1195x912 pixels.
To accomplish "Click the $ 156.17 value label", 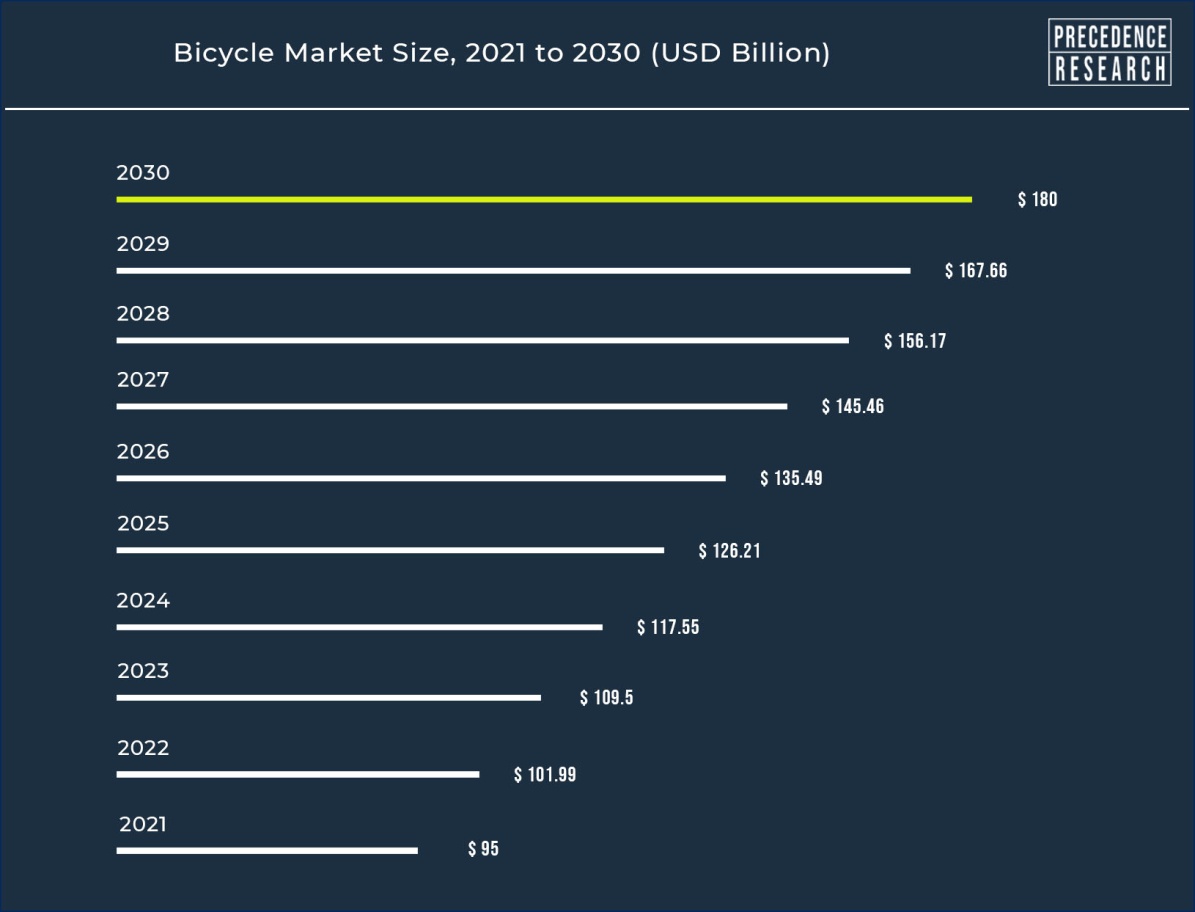I will [x=915, y=342].
